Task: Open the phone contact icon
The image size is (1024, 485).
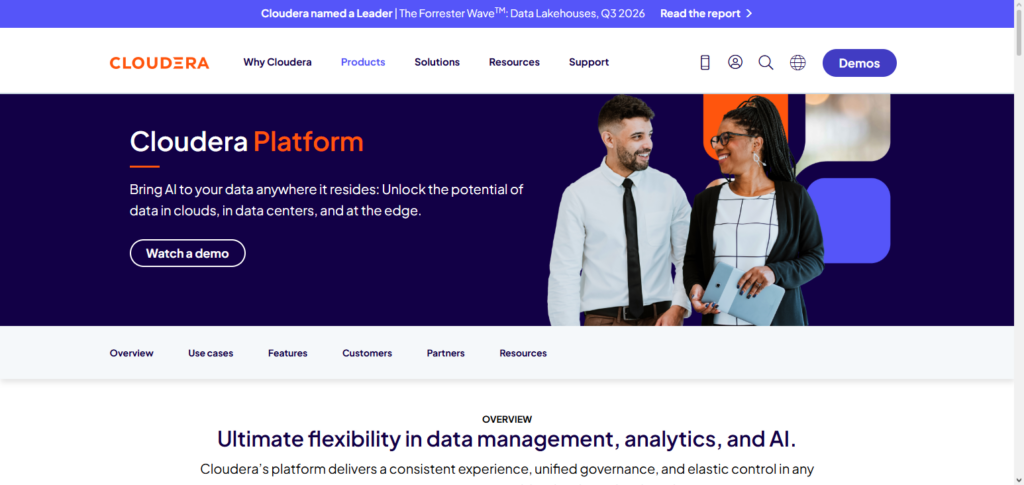Action: click(x=705, y=63)
